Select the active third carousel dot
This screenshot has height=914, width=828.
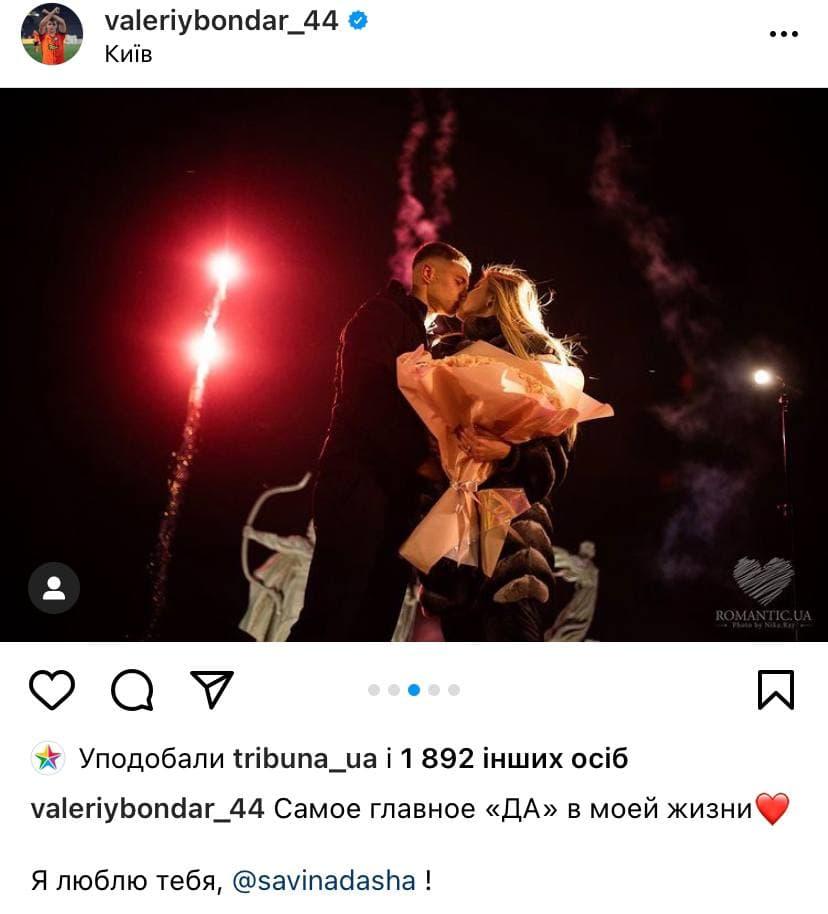click(x=414, y=690)
